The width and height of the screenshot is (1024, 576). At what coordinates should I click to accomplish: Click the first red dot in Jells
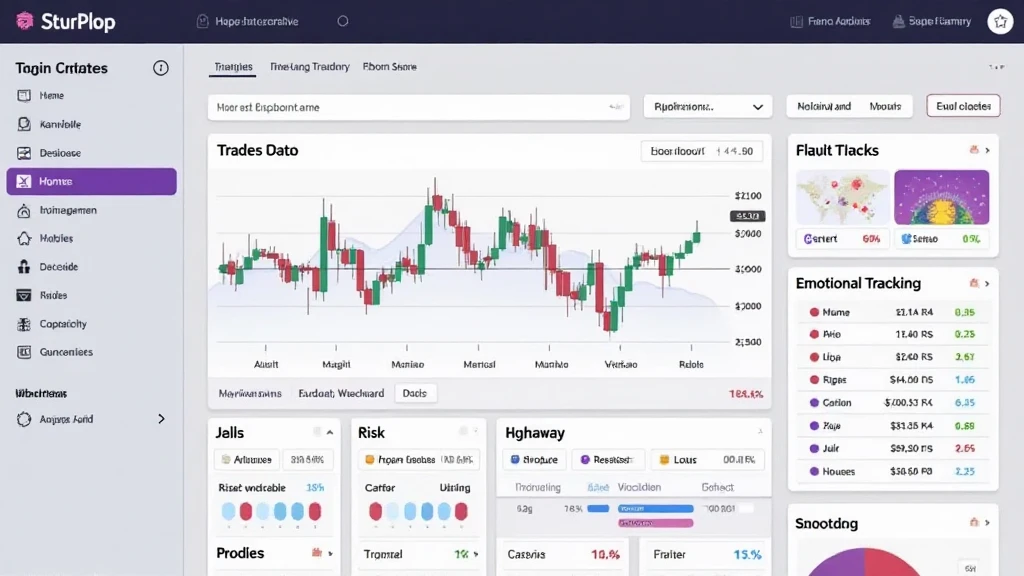(x=246, y=511)
